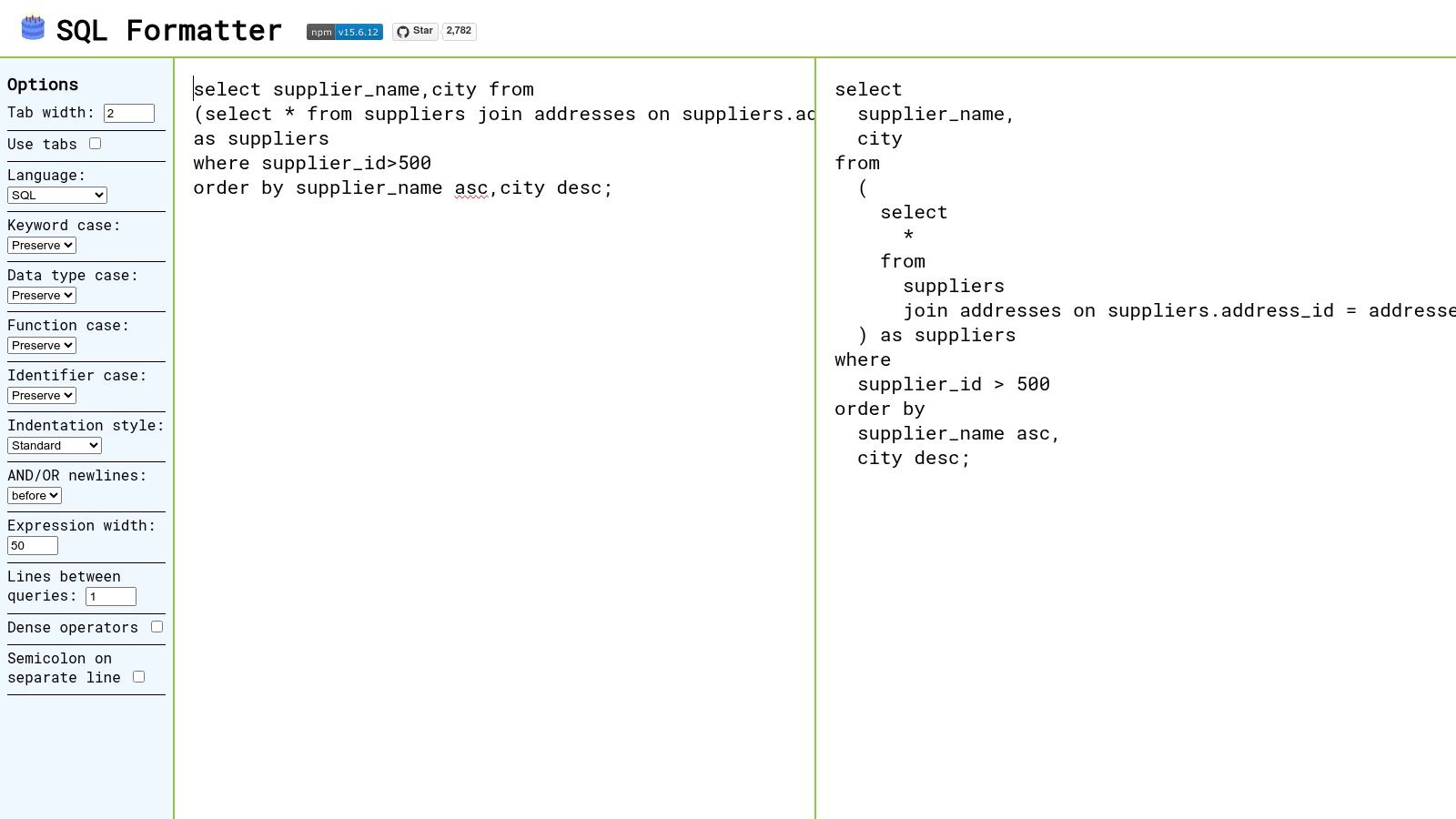Enable Semicolon on separate line
This screenshot has width=1456, height=819.
[x=138, y=676]
